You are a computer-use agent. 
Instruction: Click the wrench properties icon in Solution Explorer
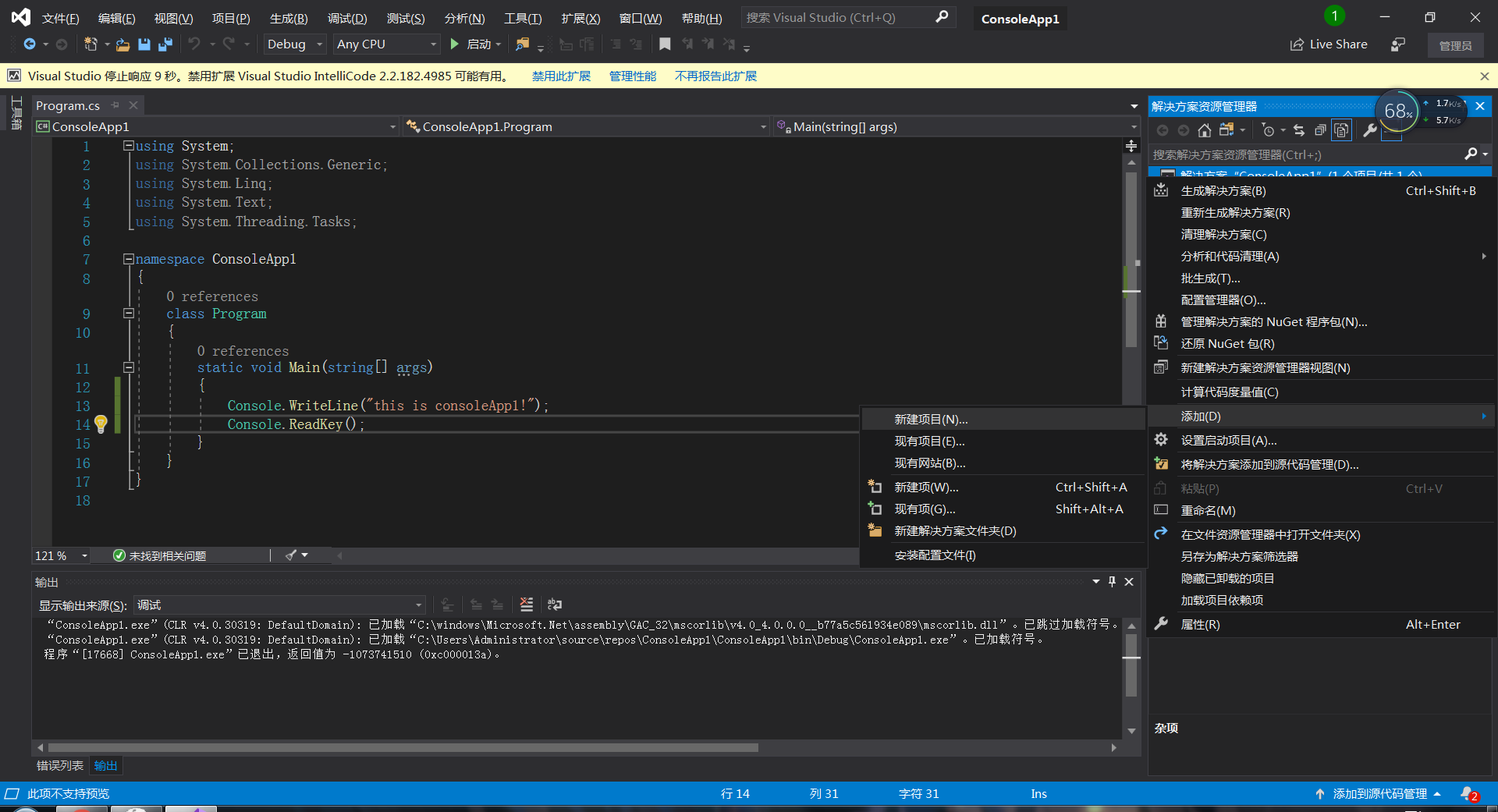click(1370, 130)
